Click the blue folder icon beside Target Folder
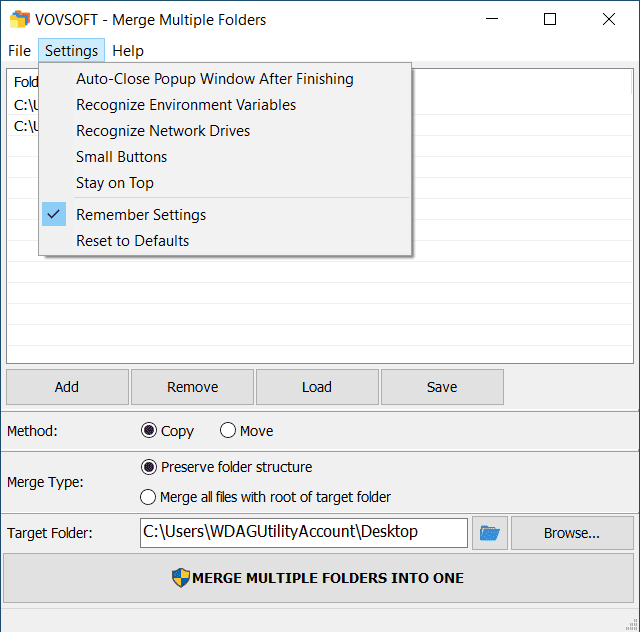 coord(489,533)
